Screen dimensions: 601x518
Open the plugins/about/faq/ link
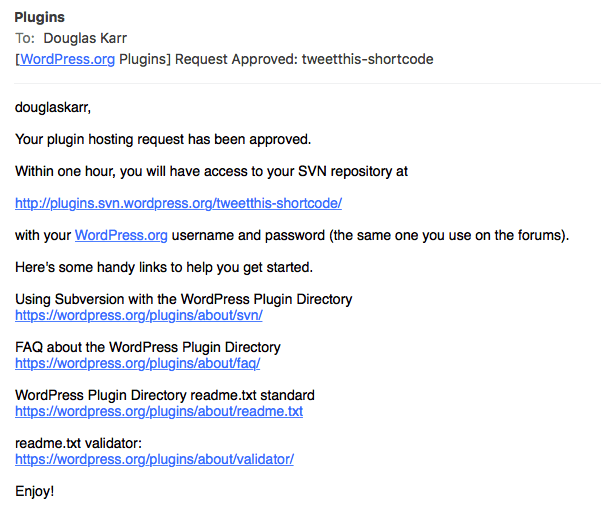pyautogui.click(x=138, y=363)
